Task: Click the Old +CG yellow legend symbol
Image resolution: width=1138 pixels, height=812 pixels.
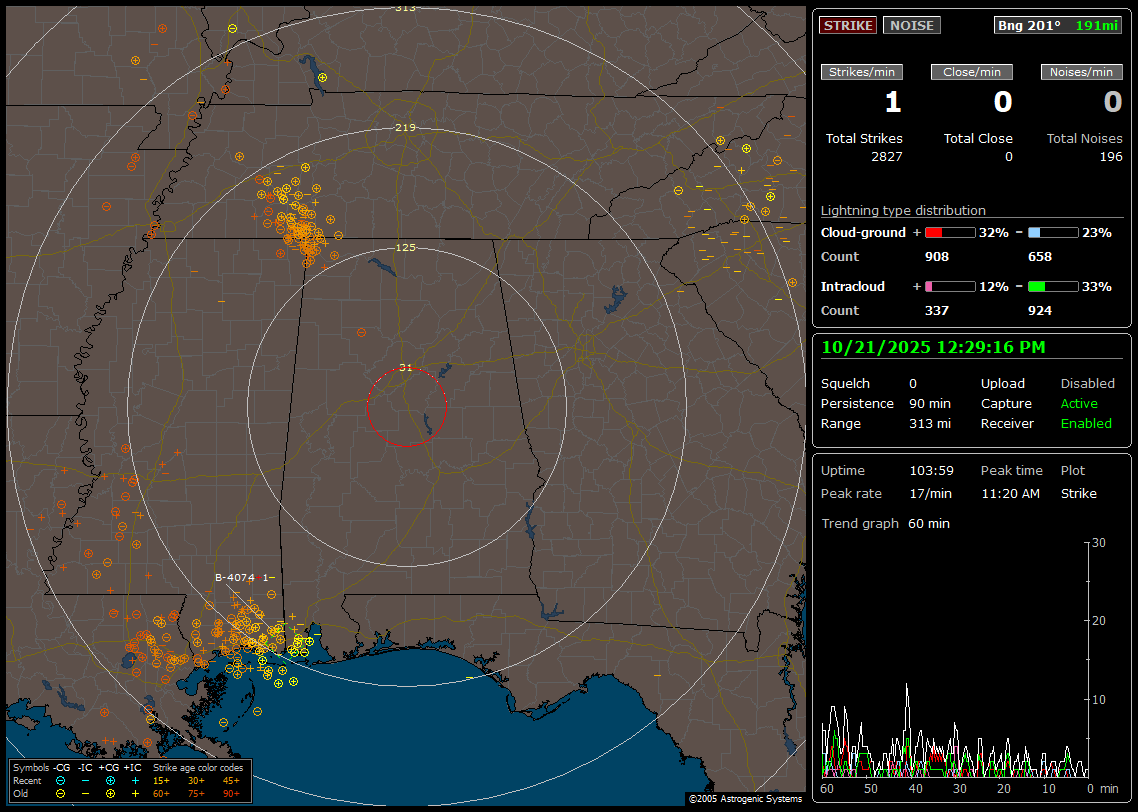Action: (x=110, y=793)
